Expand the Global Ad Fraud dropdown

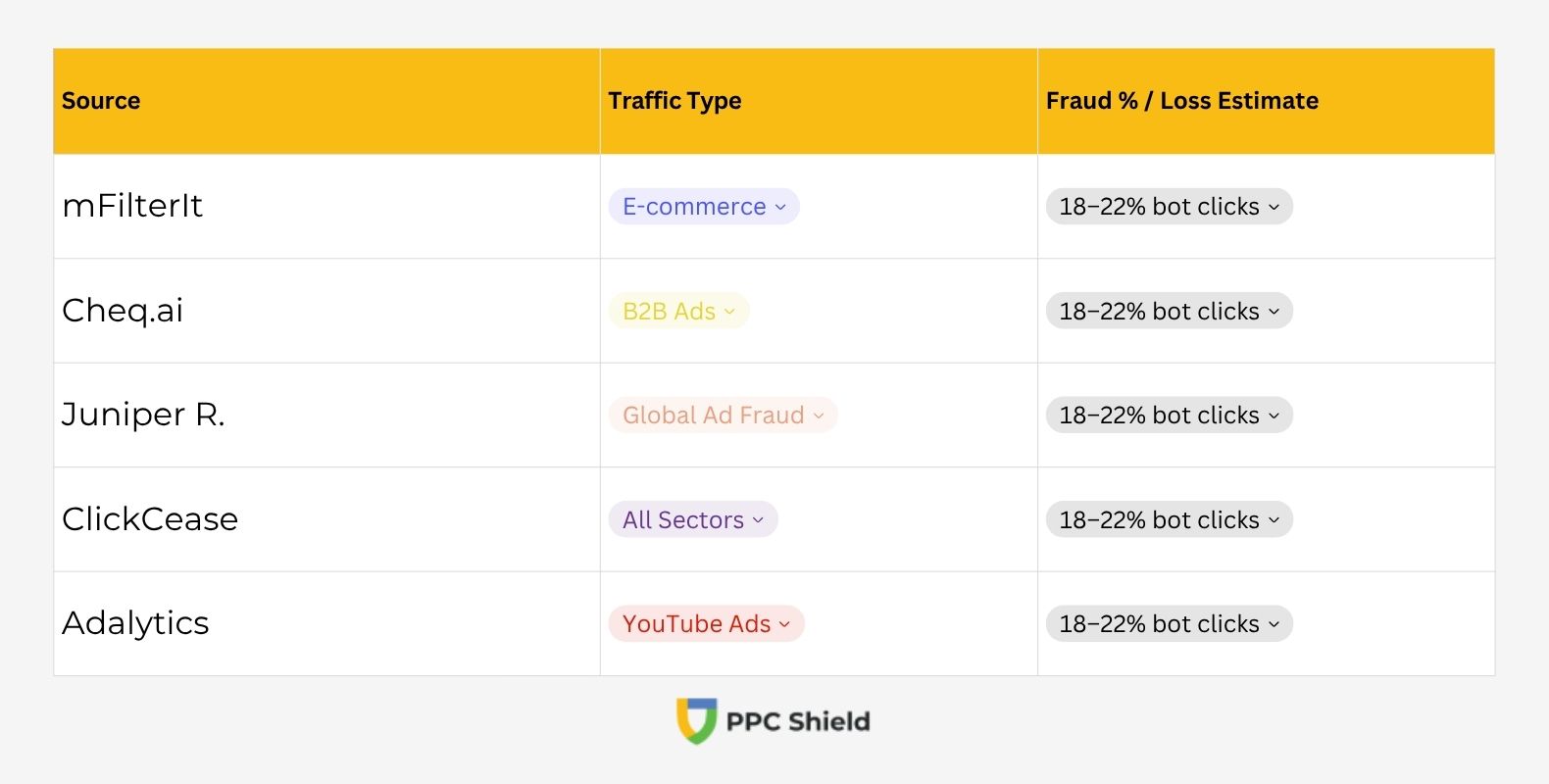coord(723,416)
